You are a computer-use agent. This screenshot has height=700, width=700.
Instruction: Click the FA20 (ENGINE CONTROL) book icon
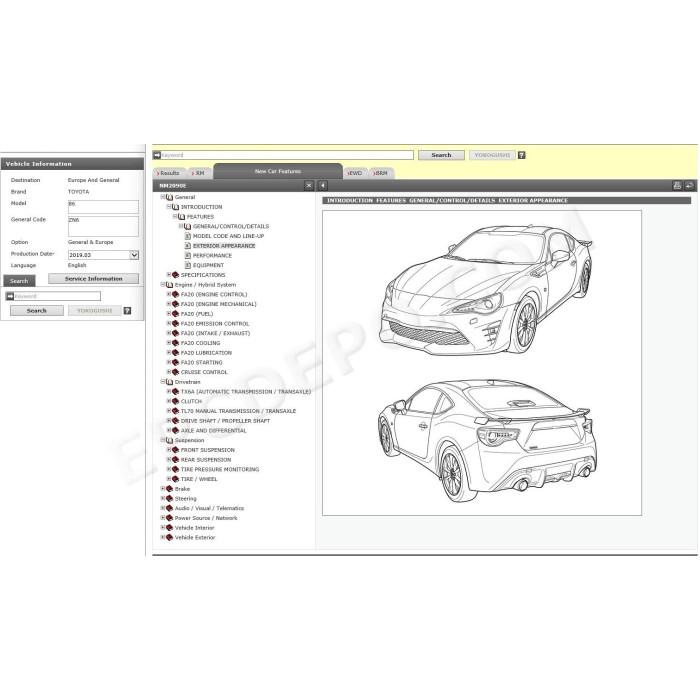pyautogui.click(x=175, y=294)
